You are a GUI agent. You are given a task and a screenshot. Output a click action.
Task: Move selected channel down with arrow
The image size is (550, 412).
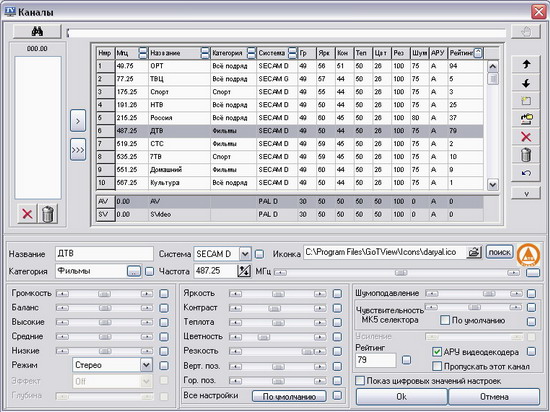526,83
